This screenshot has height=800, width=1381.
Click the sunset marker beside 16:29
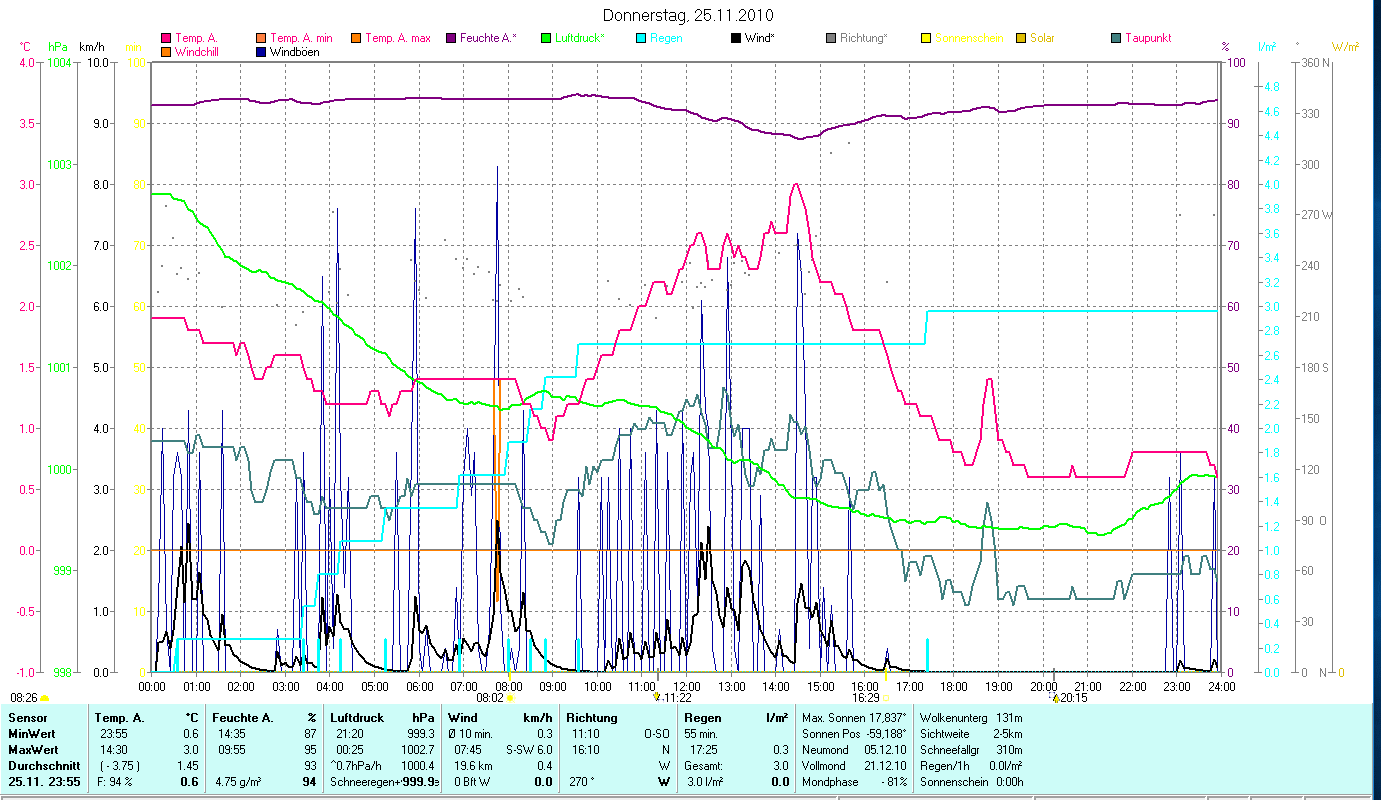click(886, 698)
